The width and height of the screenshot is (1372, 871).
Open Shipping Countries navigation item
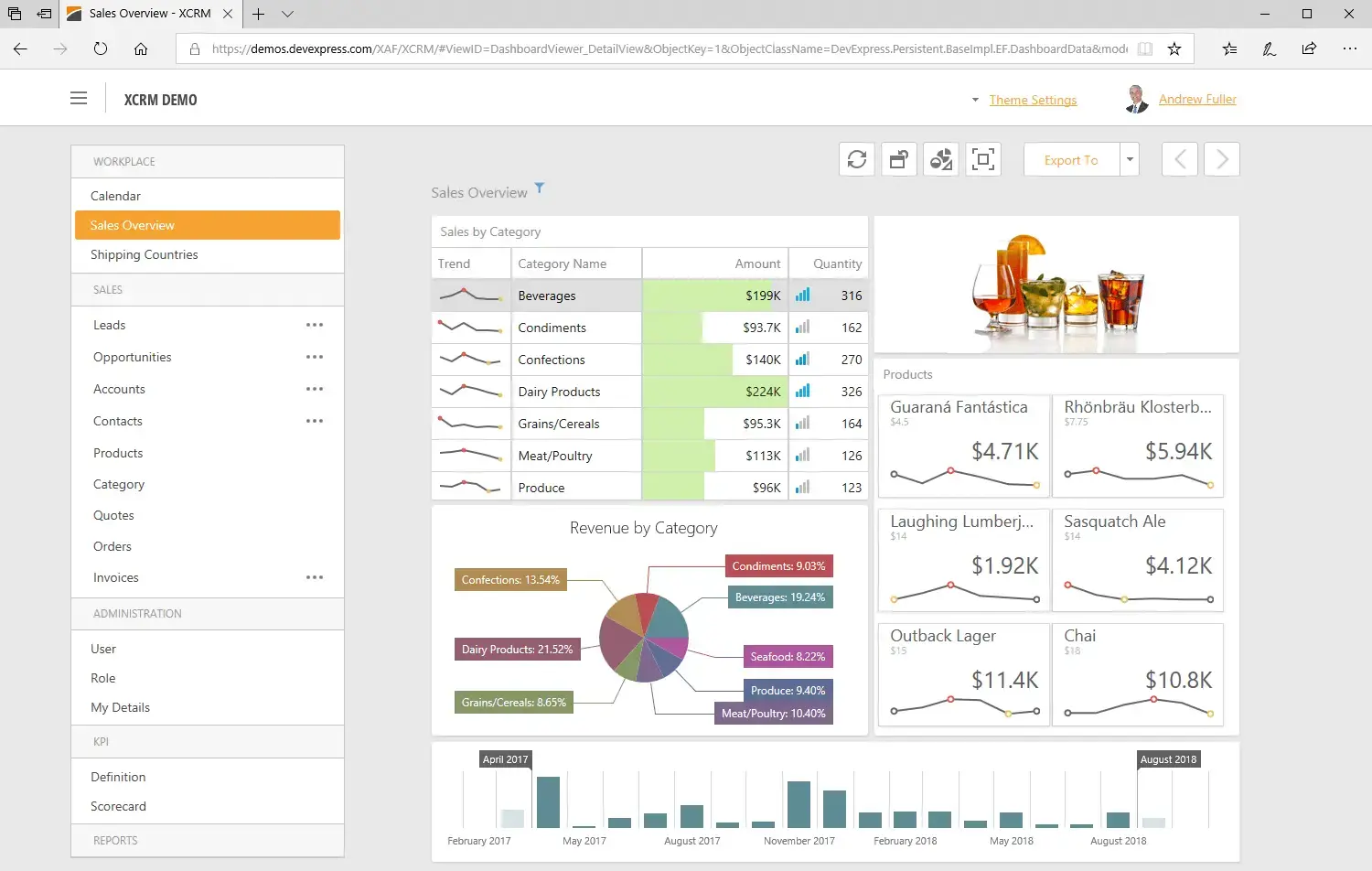tap(208, 254)
